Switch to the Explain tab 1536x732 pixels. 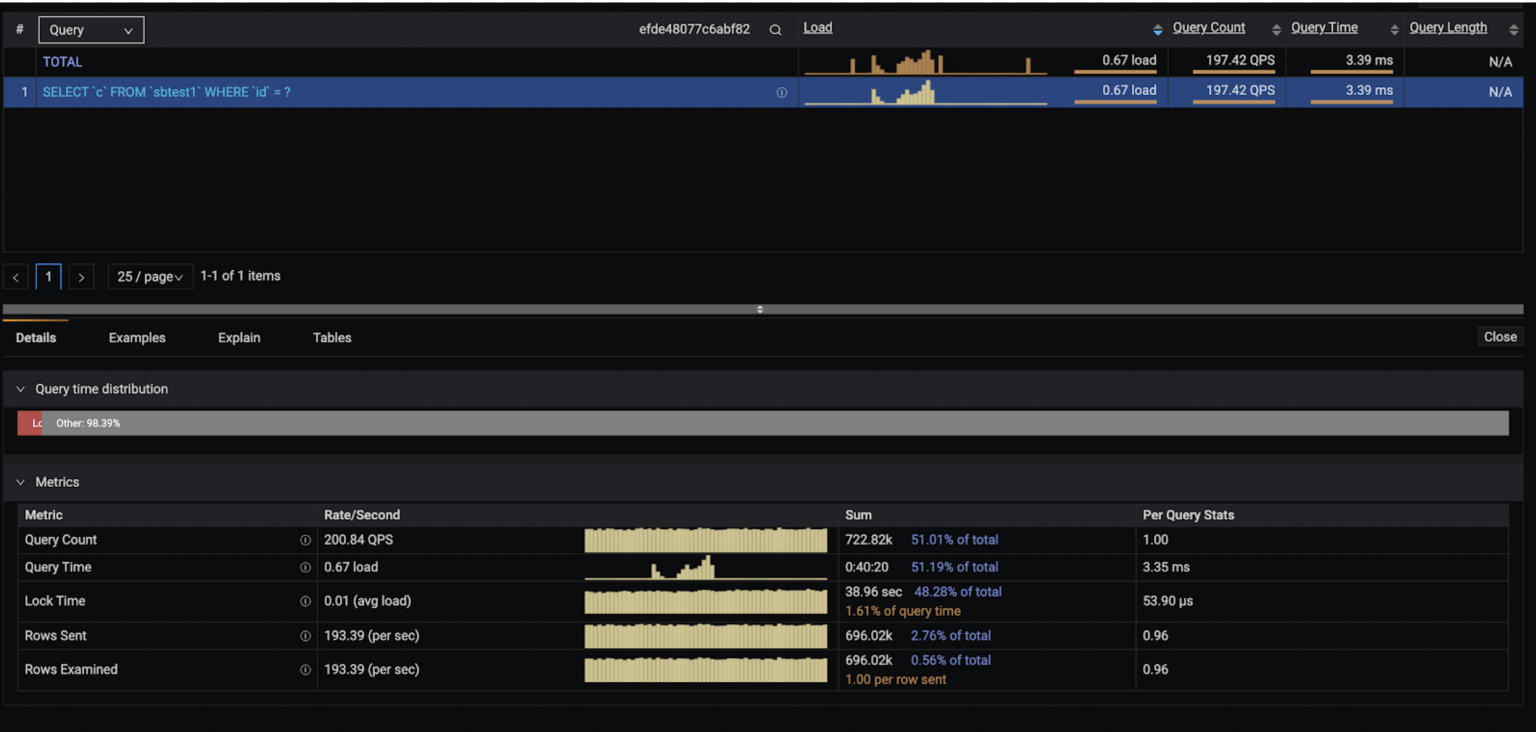[x=238, y=337]
